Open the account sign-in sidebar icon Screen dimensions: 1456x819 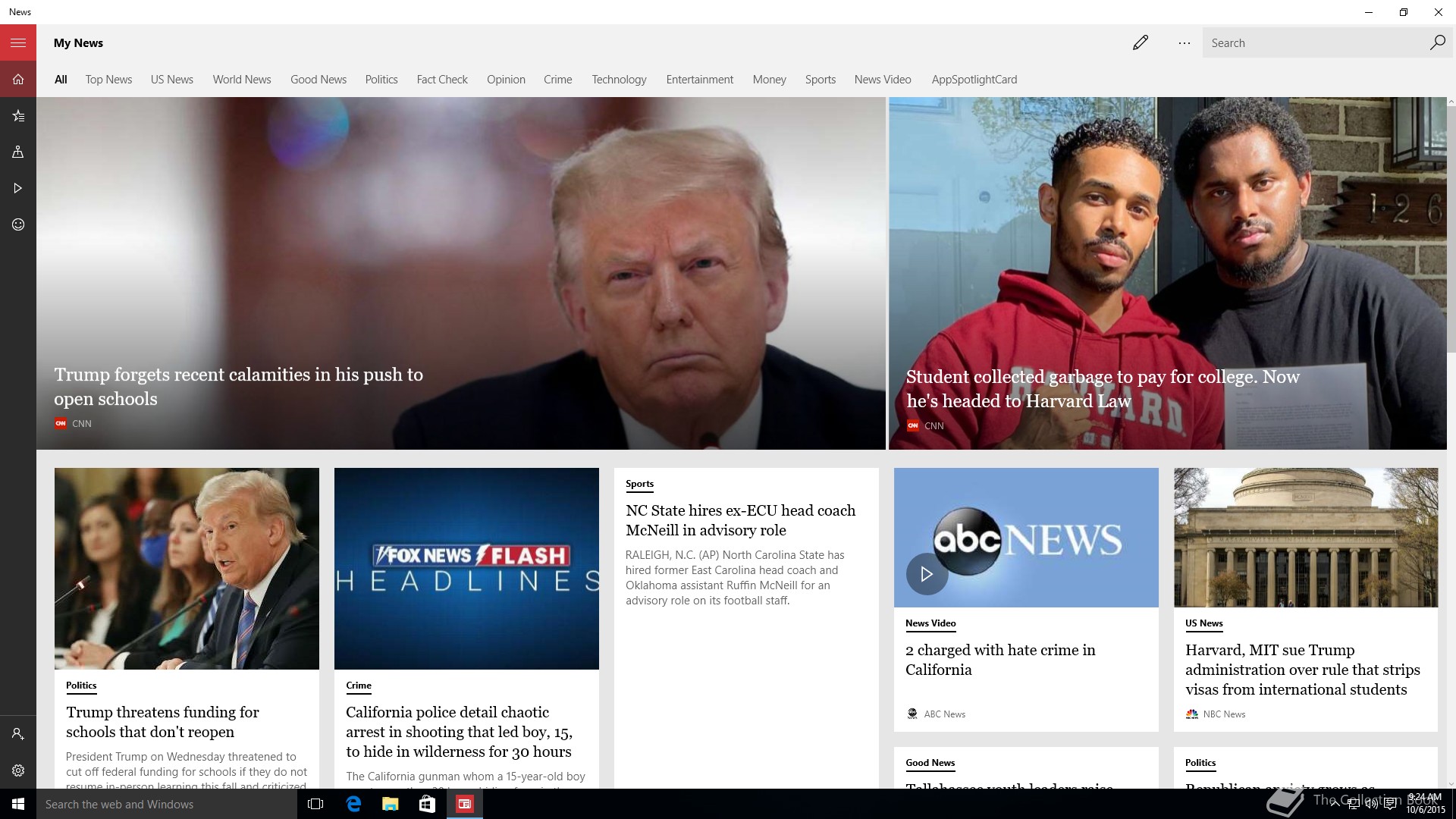(18, 734)
